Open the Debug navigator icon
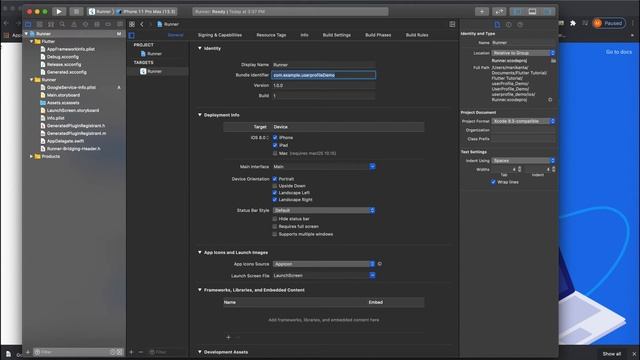 pyautogui.click(x=97, y=24)
